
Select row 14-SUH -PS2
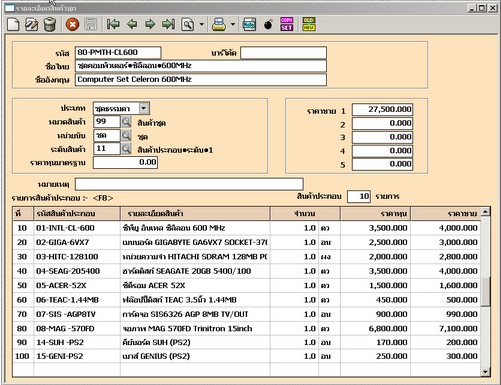(247, 343)
